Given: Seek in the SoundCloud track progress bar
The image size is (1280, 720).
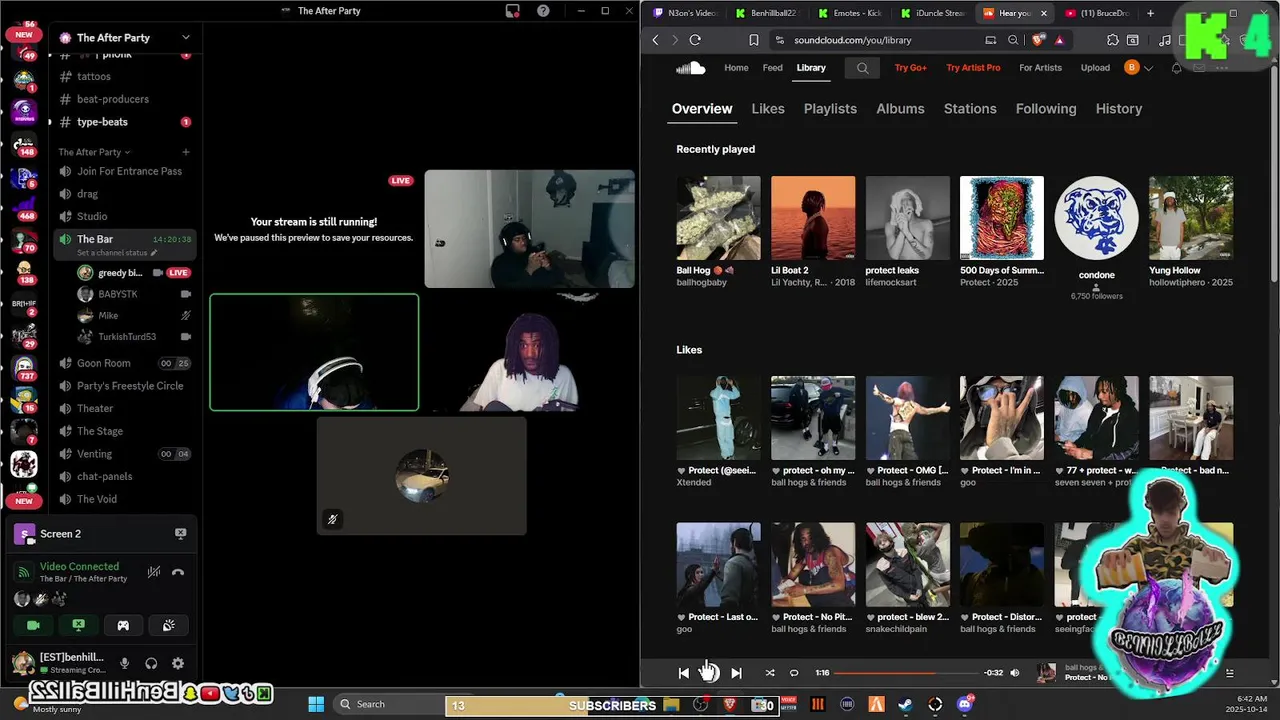Looking at the screenshot, I should click(x=905, y=673).
